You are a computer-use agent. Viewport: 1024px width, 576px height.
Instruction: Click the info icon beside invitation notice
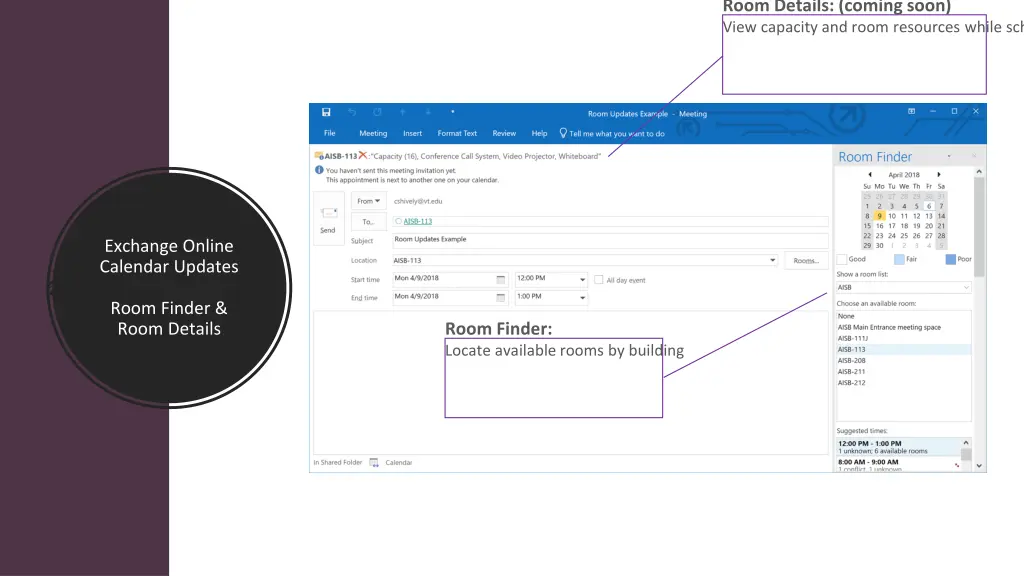click(x=319, y=170)
